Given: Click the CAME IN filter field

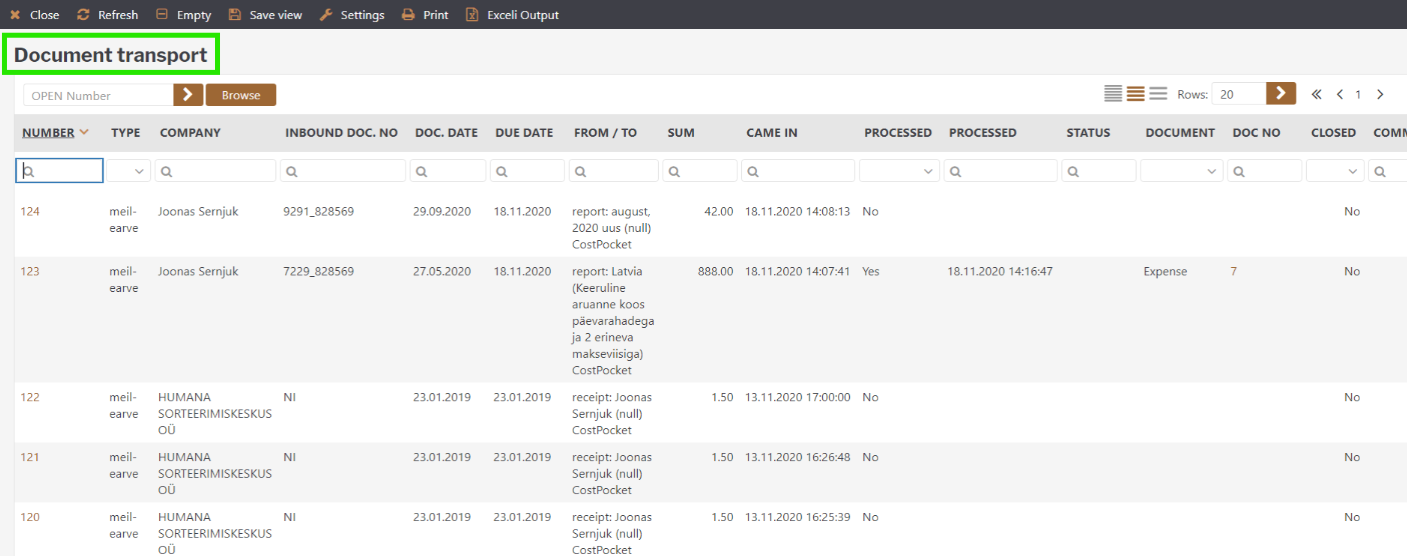Looking at the screenshot, I should (x=798, y=171).
